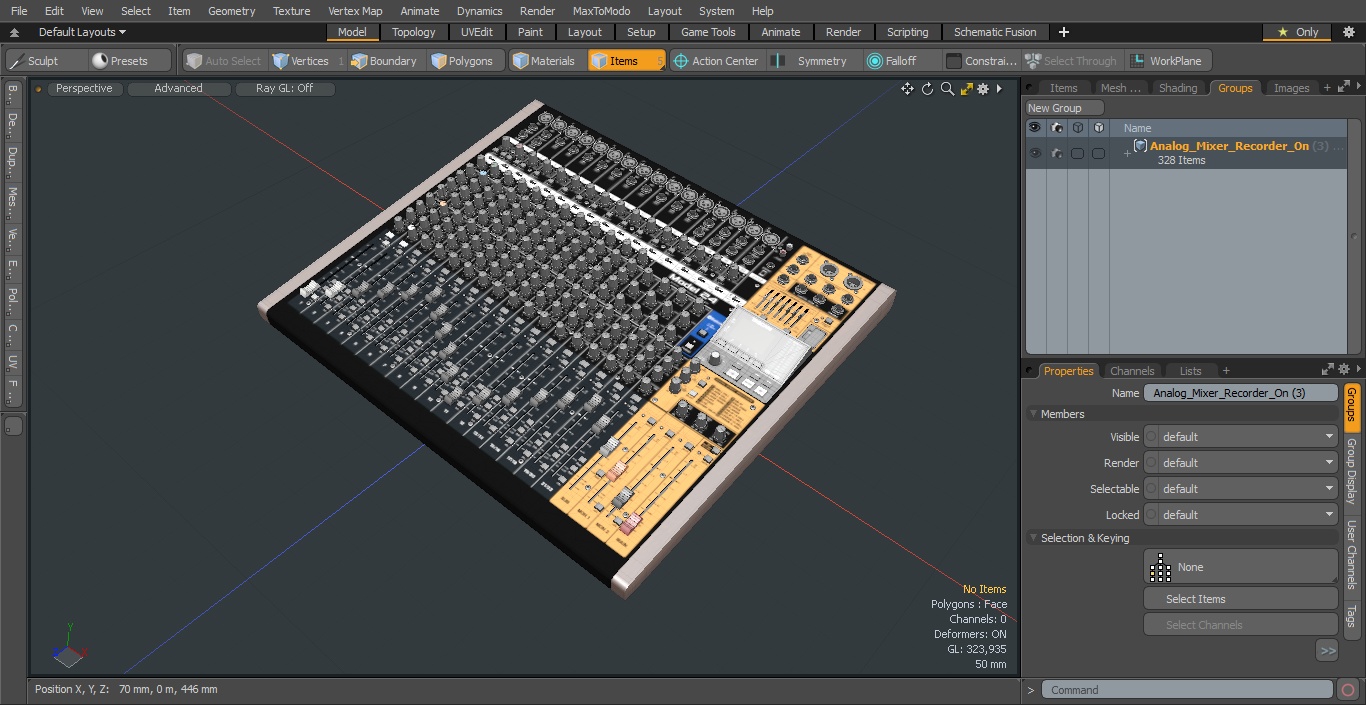Open the Advanced shading style dropdown

(x=179, y=89)
